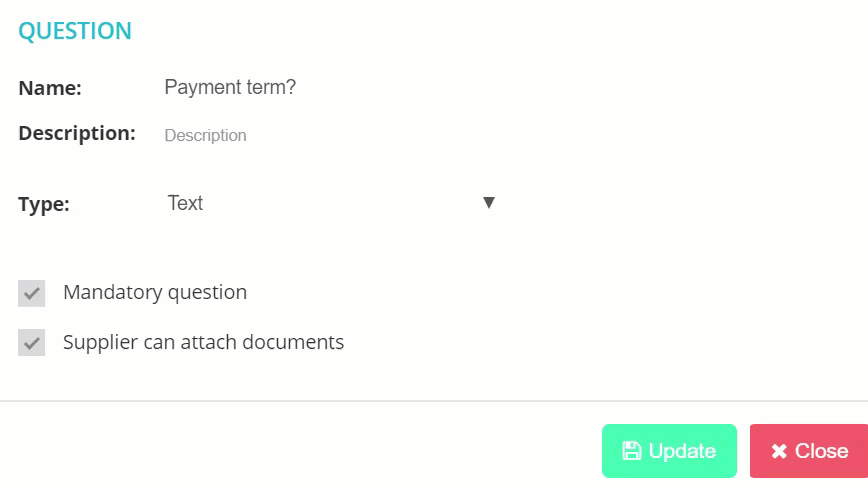Click the 'Description:' field label

tap(77, 133)
